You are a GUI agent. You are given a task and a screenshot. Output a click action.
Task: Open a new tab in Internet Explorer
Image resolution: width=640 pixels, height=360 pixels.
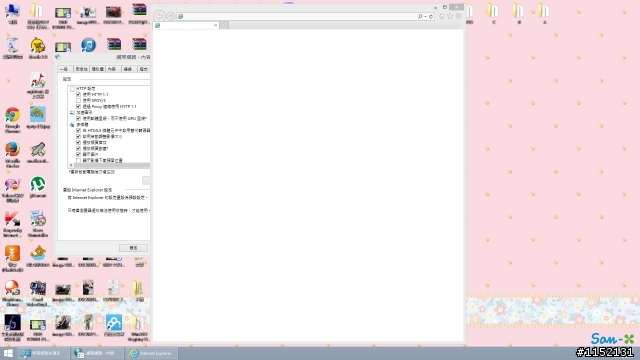point(224,25)
